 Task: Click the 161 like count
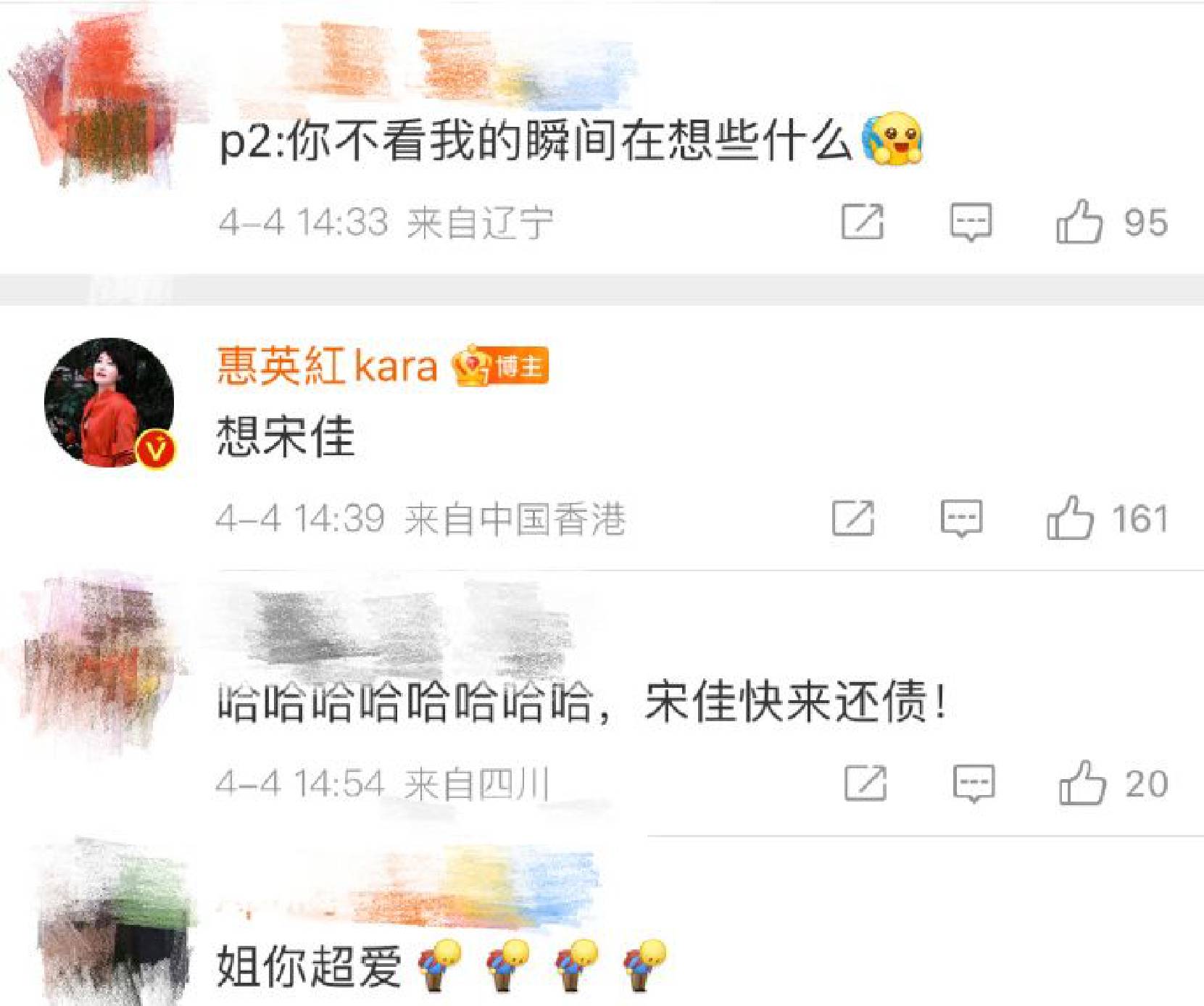[x=1140, y=519]
